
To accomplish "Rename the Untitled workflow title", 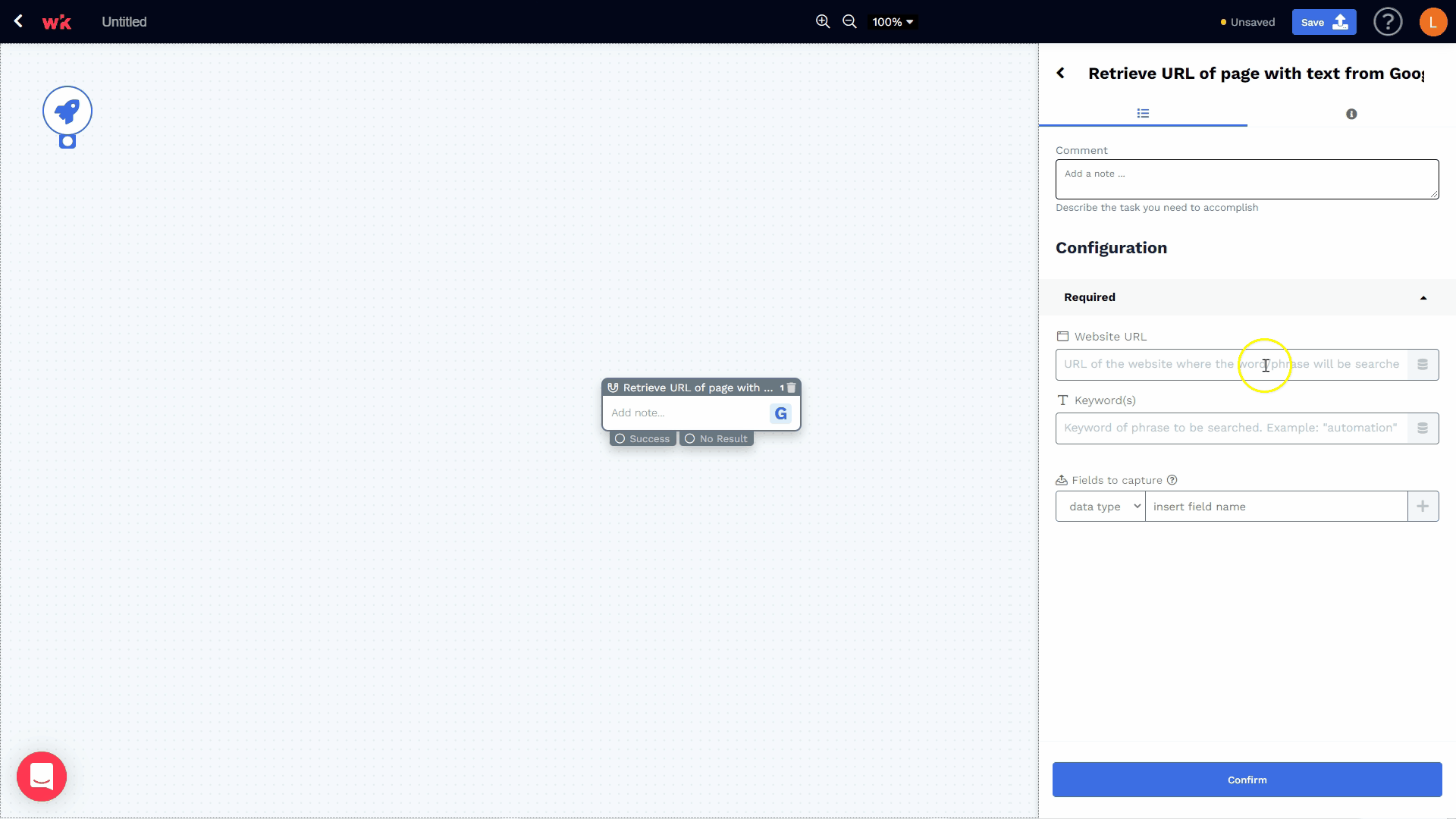I will [x=124, y=22].
